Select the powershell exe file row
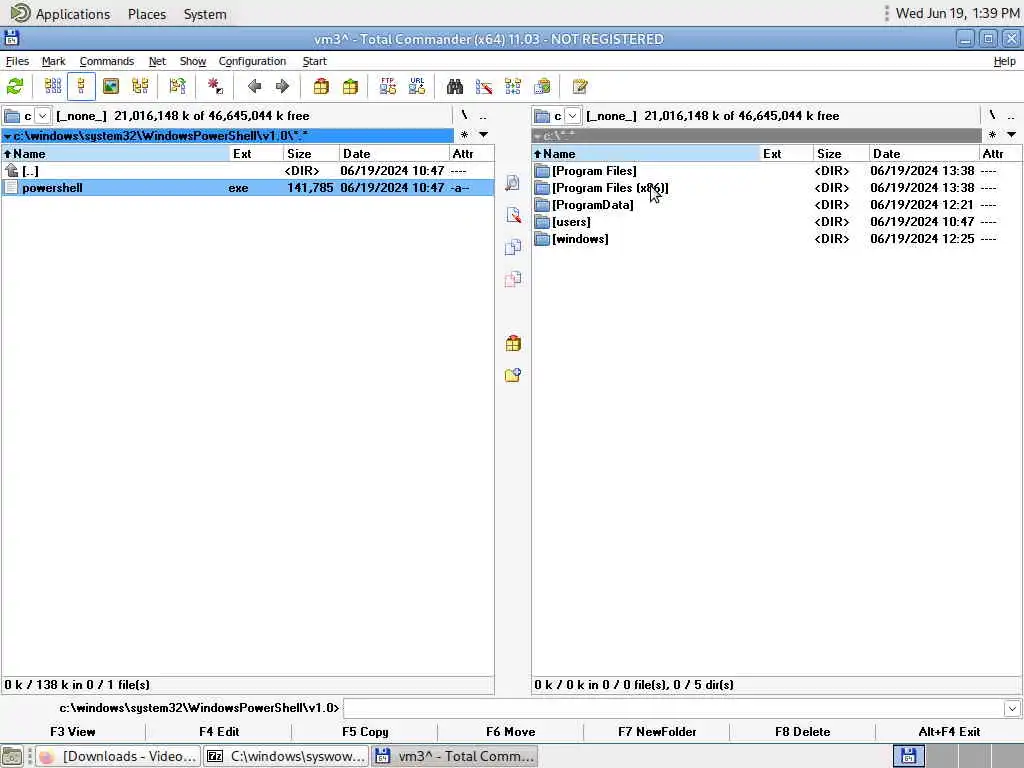1024x768 pixels. 248,188
